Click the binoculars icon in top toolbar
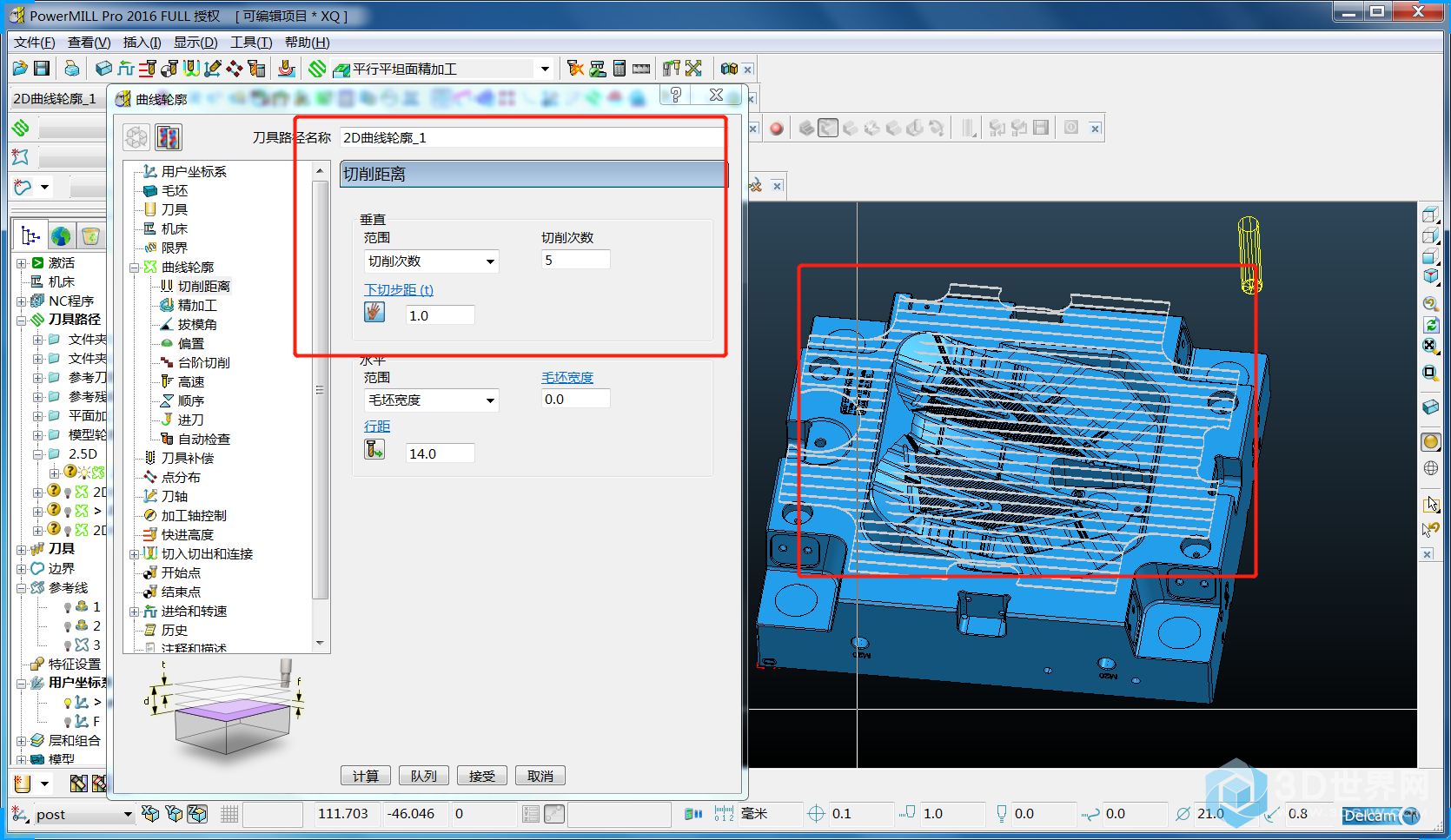The width and height of the screenshot is (1451, 840). tap(729, 69)
